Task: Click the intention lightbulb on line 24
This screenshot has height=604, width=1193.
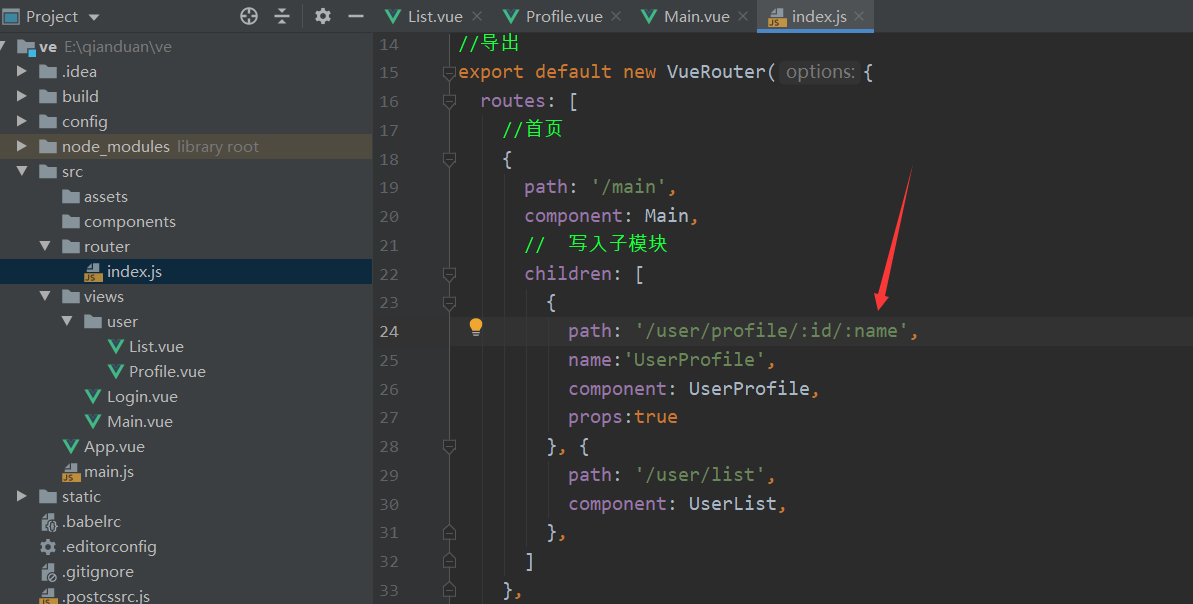Action: pos(476,327)
